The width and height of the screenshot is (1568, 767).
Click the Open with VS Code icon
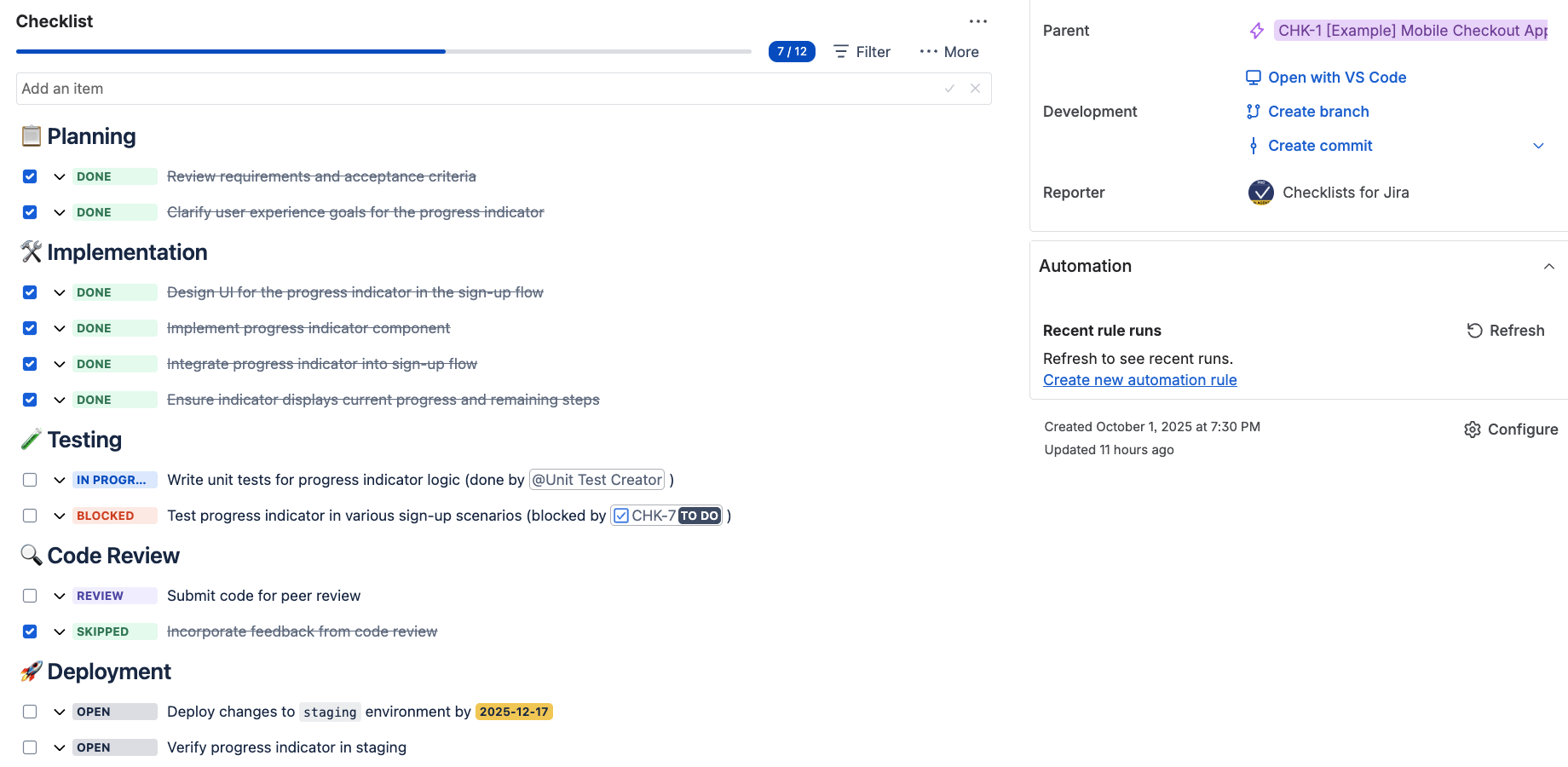tap(1253, 77)
